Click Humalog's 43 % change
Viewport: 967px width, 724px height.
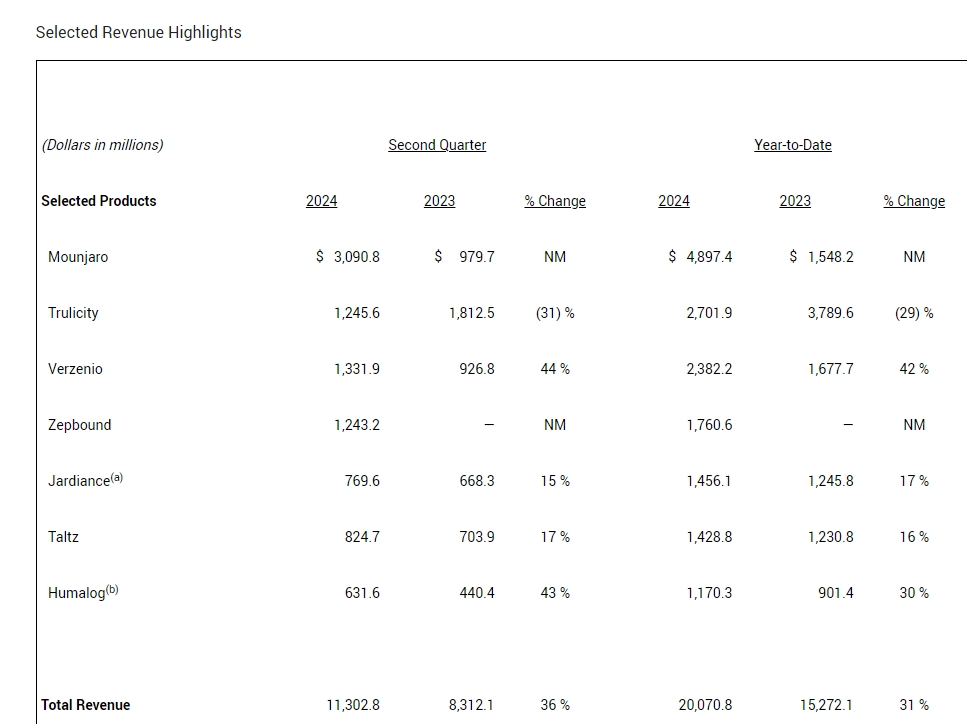click(x=555, y=593)
